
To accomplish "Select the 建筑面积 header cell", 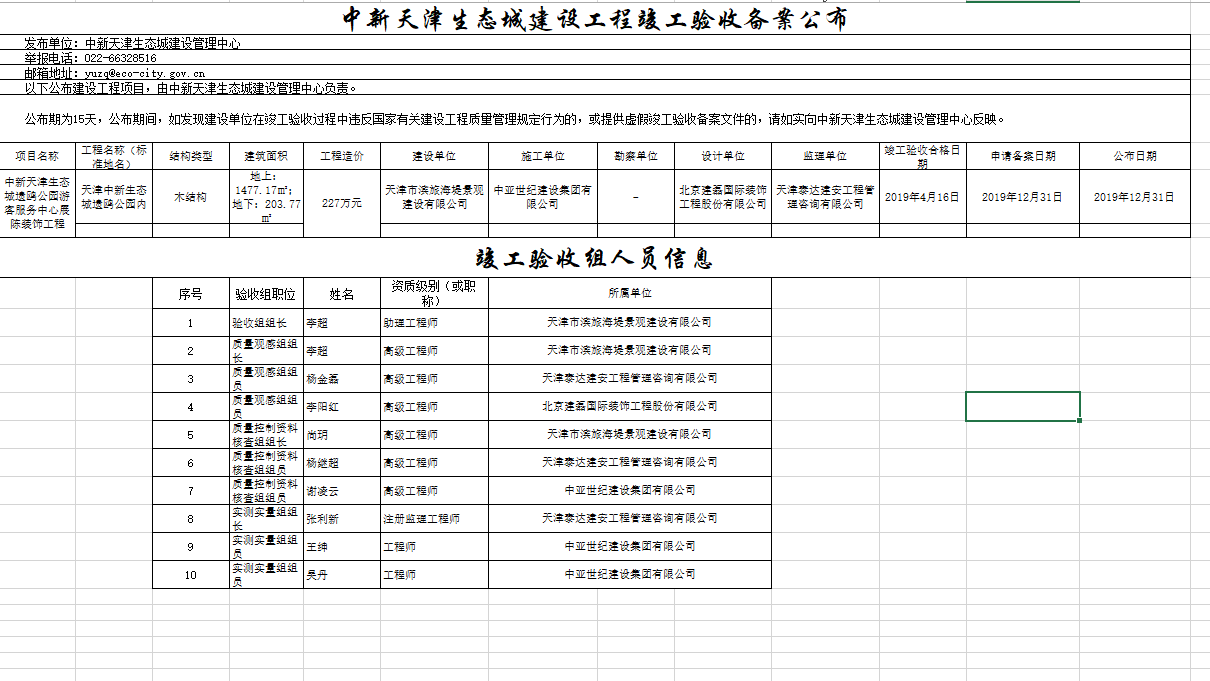I will pos(266,156).
